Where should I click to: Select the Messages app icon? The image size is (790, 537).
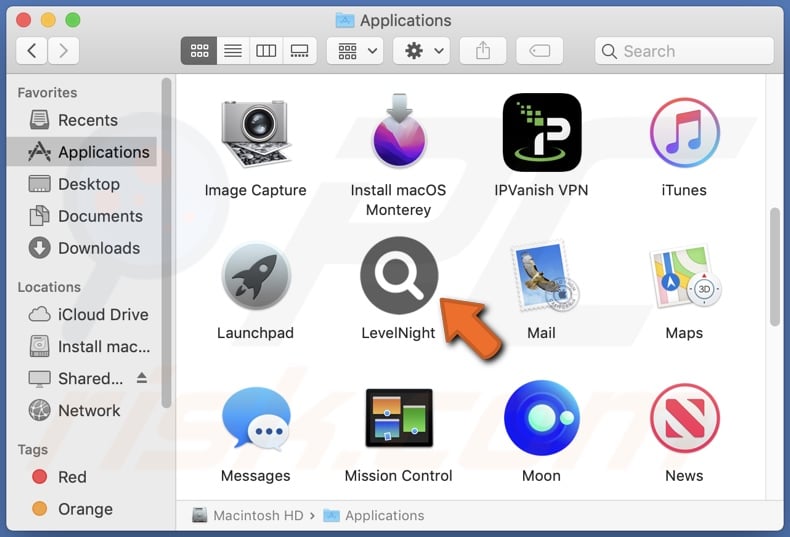tap(256, 418)
